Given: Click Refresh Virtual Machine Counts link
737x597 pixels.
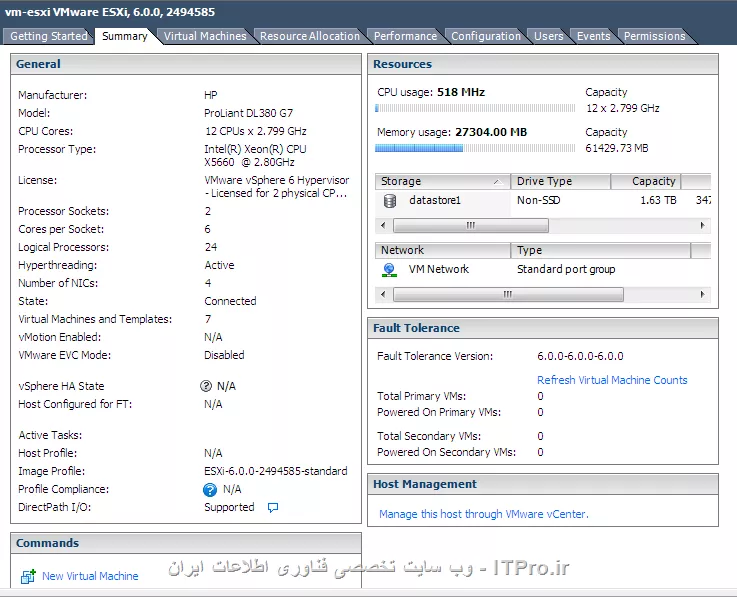Looking at the screenshot, I should click(612, 380).
